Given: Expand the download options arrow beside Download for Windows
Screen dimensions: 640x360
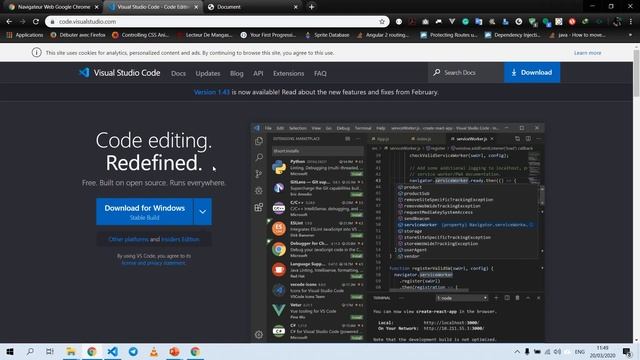Looking at the screenshot, I should pyautogui.click(x=202, y=211).
